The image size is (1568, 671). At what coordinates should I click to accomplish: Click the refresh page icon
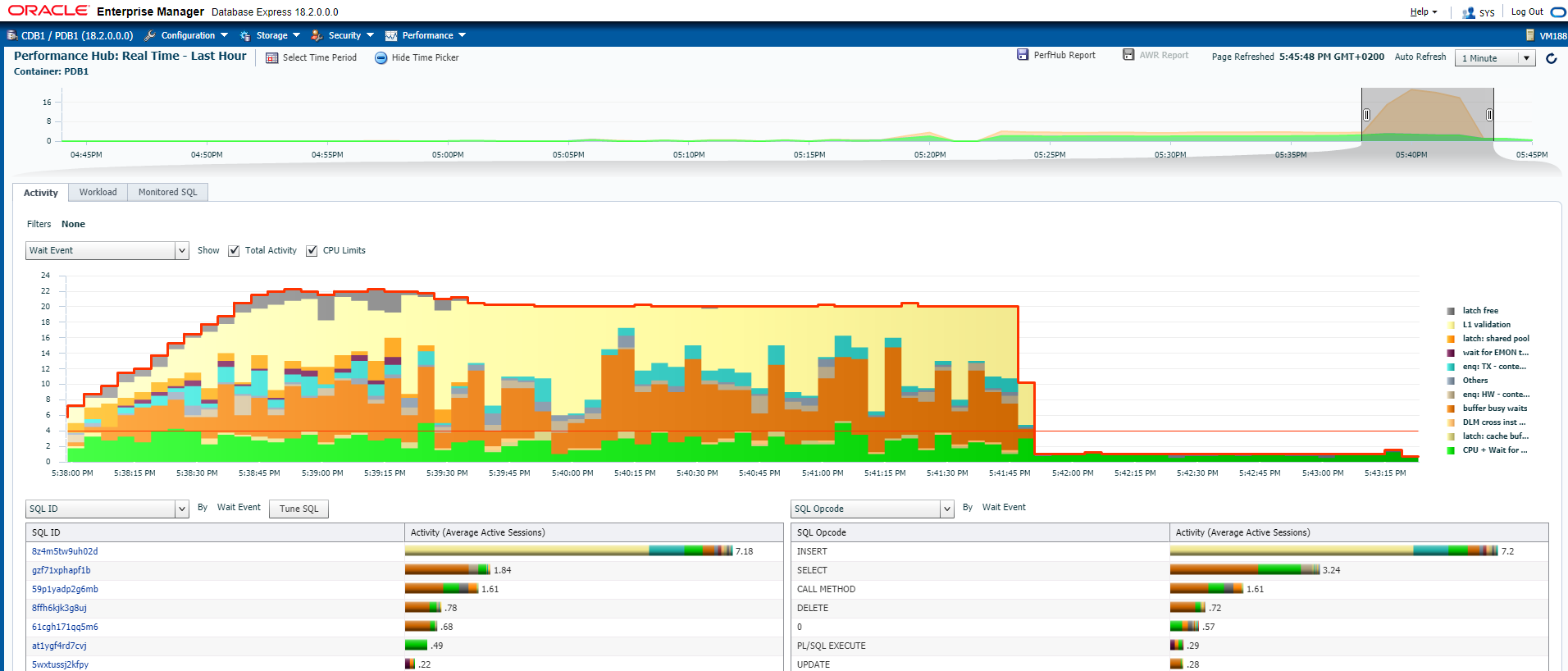[x=1551, y=57]
